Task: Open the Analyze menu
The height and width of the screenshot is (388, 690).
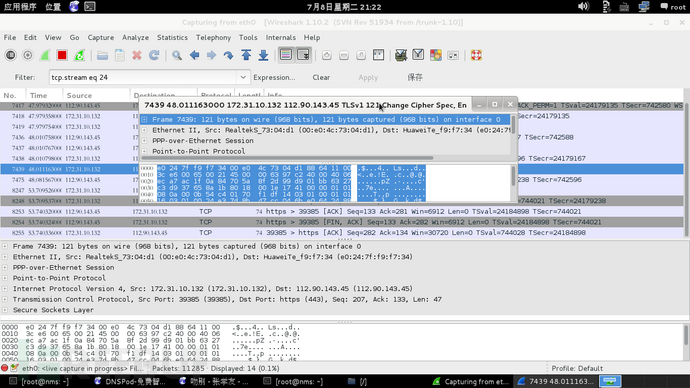Action: coord(136,37)
